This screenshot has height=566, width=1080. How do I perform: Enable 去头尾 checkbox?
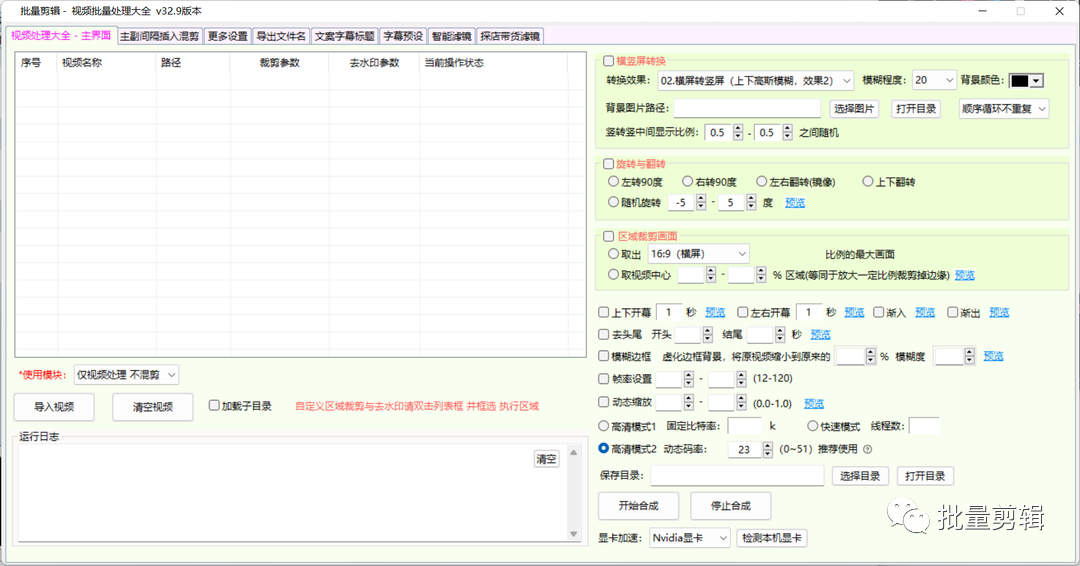pos(603,335)
